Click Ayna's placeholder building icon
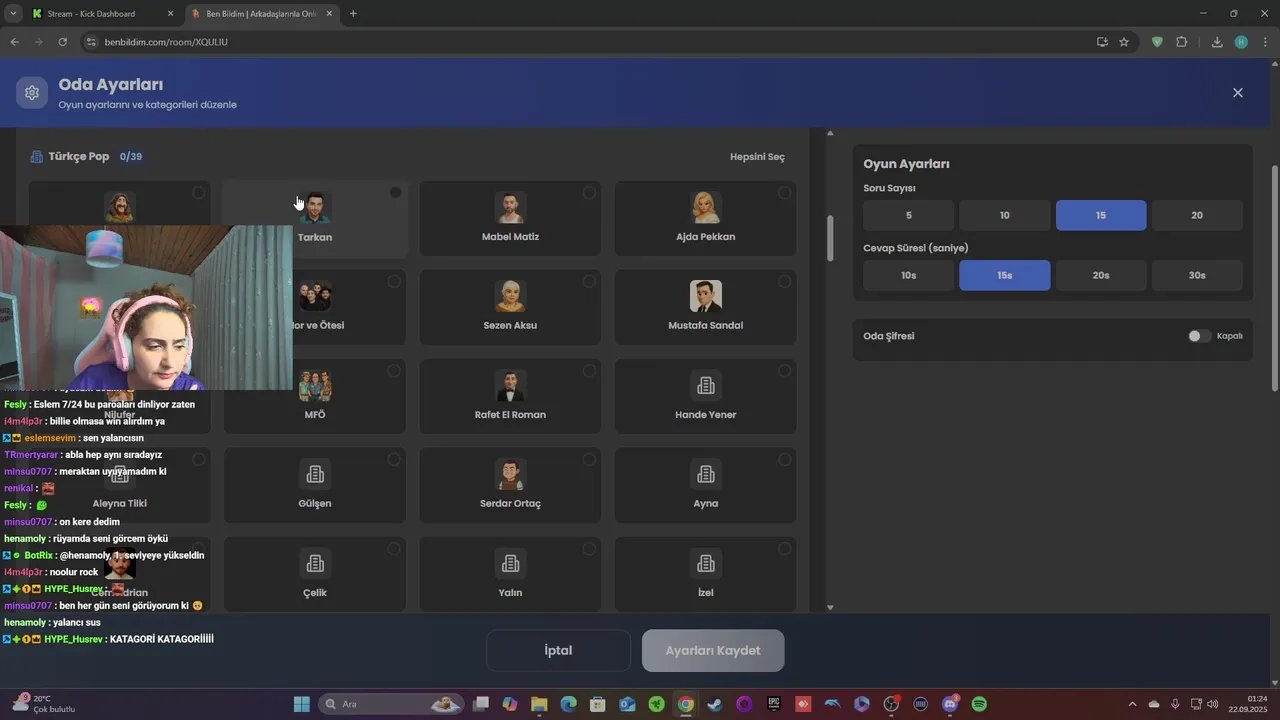Screen dimensions: 1280x720 (706, 474)
